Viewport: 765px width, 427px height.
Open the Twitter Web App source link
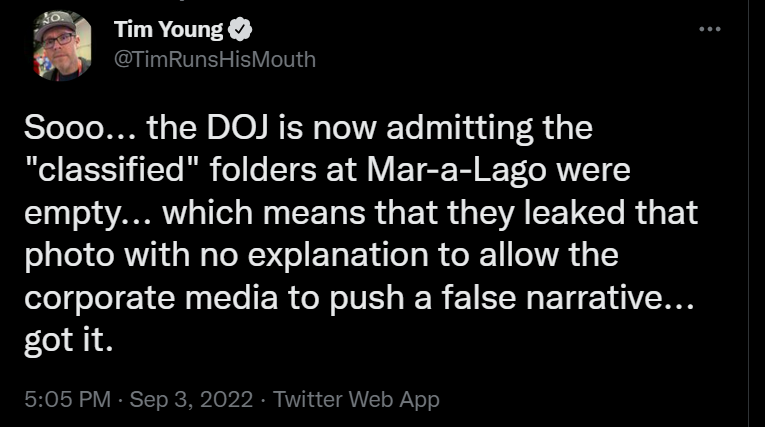click(356, 399)
